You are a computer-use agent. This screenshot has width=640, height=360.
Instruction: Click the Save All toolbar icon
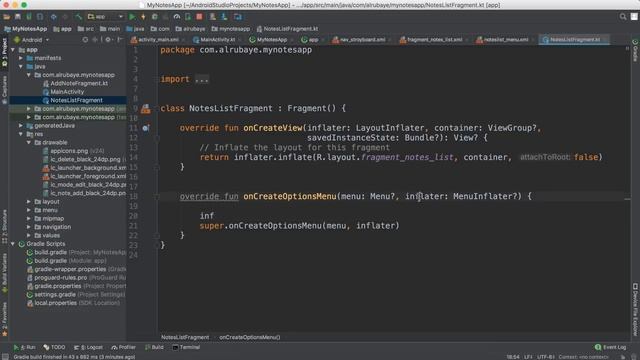click(x=18, y=17)
